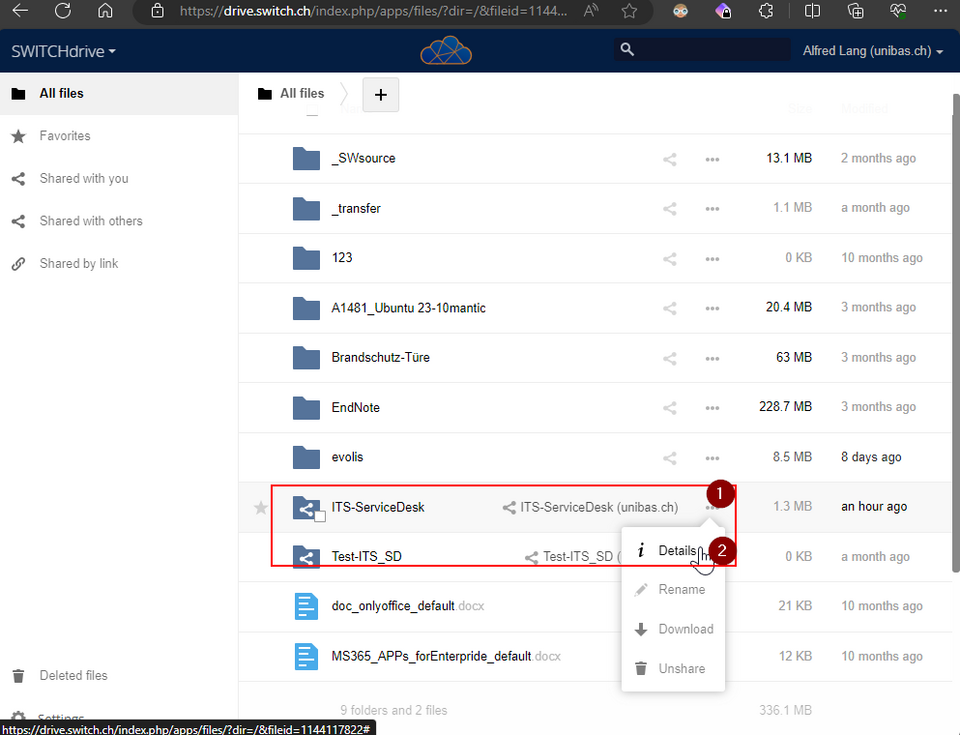Click the All files breadcrumb

point(291,94)
